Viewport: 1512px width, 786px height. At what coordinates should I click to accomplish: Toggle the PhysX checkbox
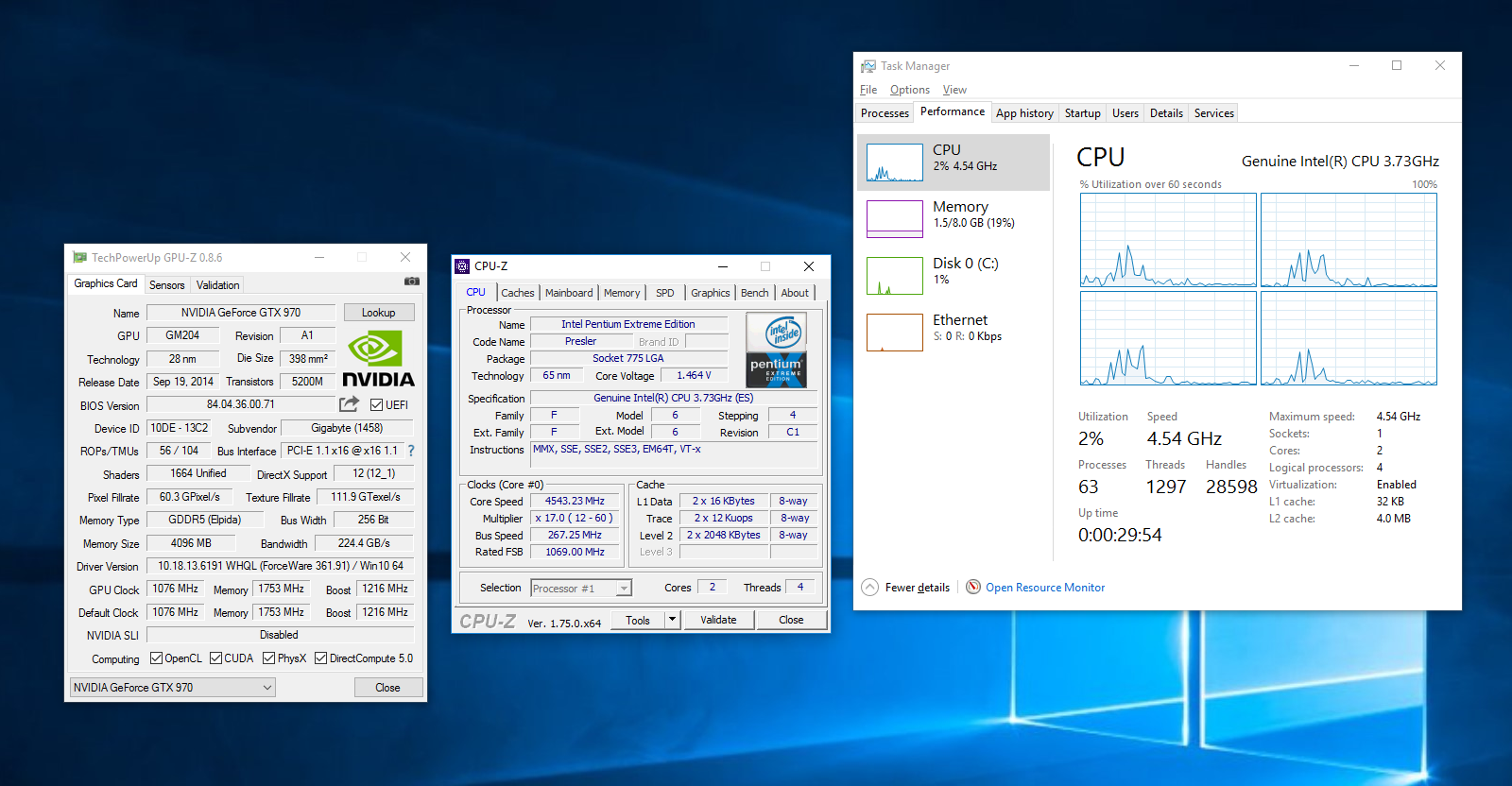[x=269, y=658]
